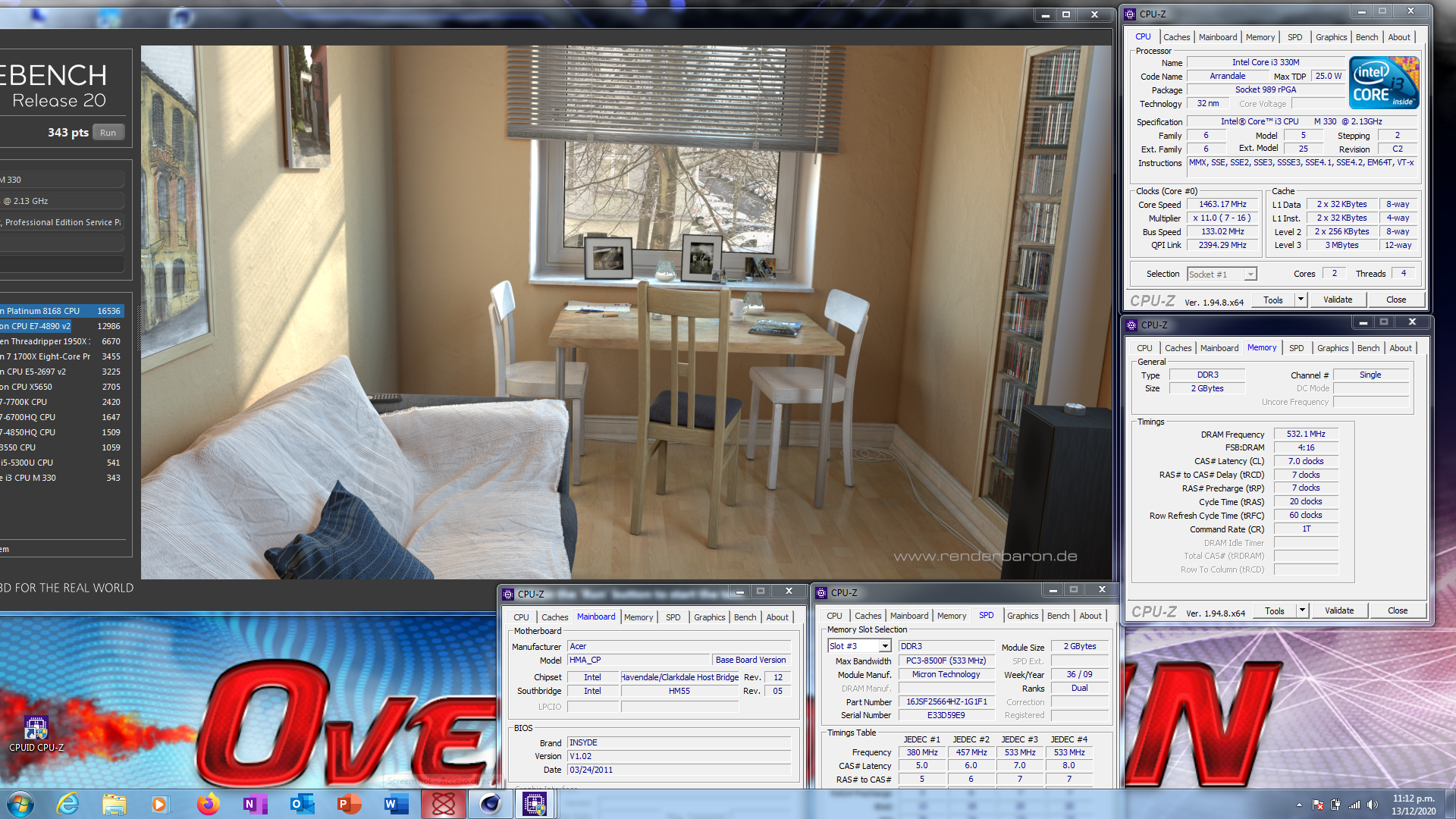
Task: Open SPD tab in the Memory CPU-Z window
Action: (x=1297, y=348)
